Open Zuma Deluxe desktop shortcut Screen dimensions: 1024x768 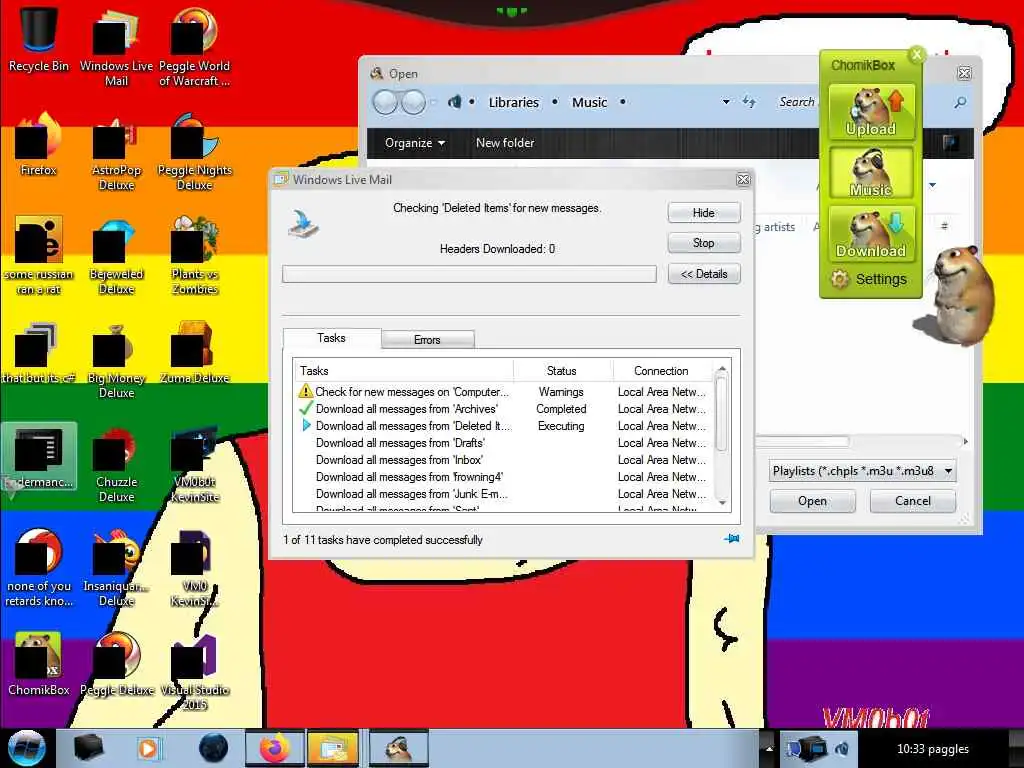(194, 353)
